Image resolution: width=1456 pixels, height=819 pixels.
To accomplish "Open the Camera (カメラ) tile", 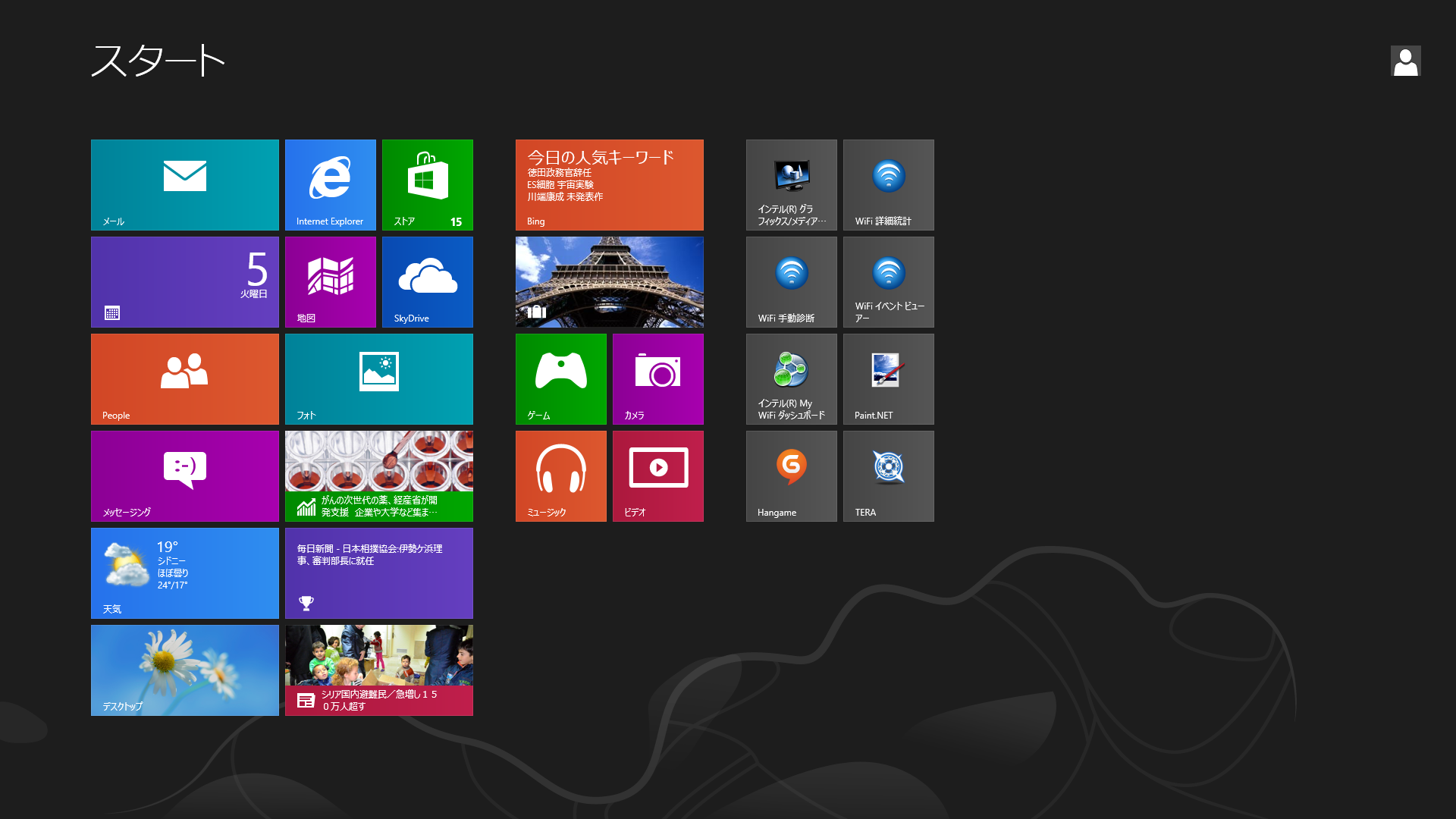I will click(x=657, y=378).
